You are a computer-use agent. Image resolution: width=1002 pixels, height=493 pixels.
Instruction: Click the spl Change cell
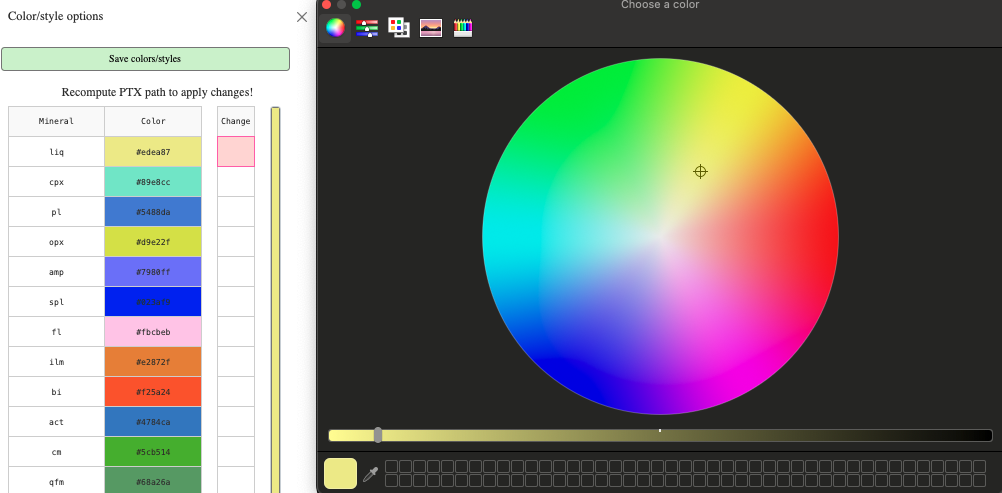(236, 302)
